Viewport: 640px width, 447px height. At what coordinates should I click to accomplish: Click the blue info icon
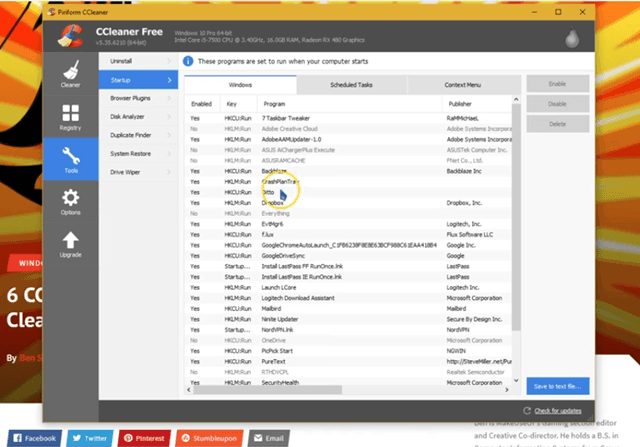point(188,61)
